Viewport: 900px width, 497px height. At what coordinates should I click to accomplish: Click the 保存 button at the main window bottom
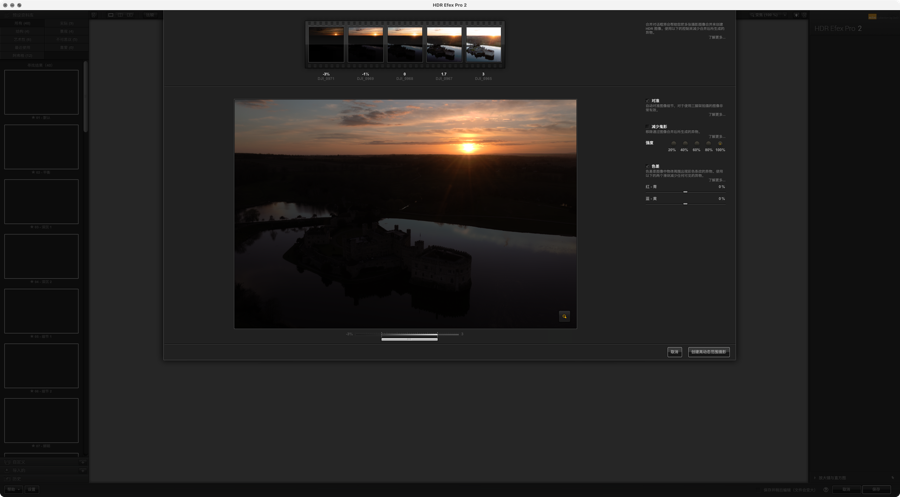coord(876,490)
